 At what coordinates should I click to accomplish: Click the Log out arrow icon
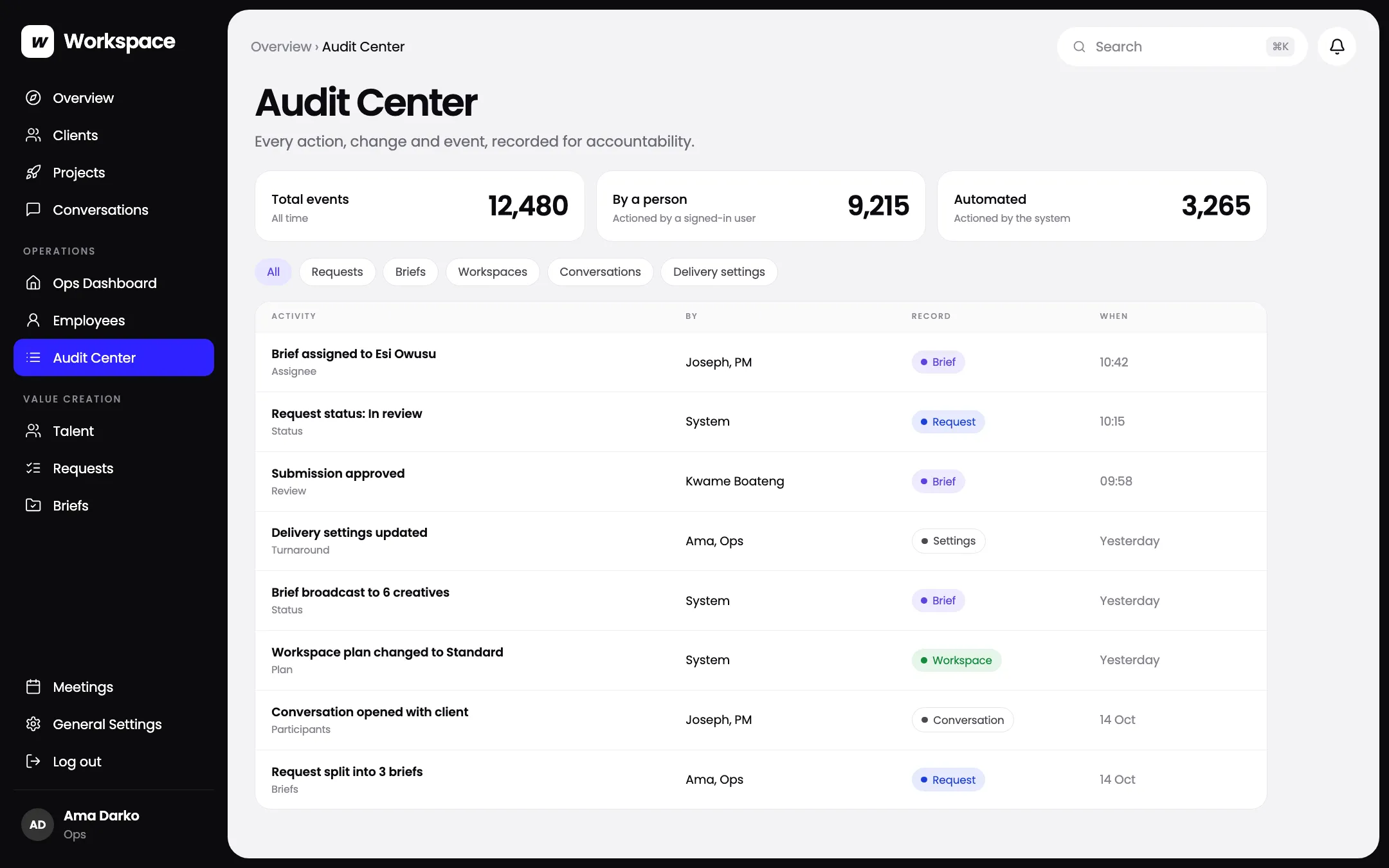33,761
